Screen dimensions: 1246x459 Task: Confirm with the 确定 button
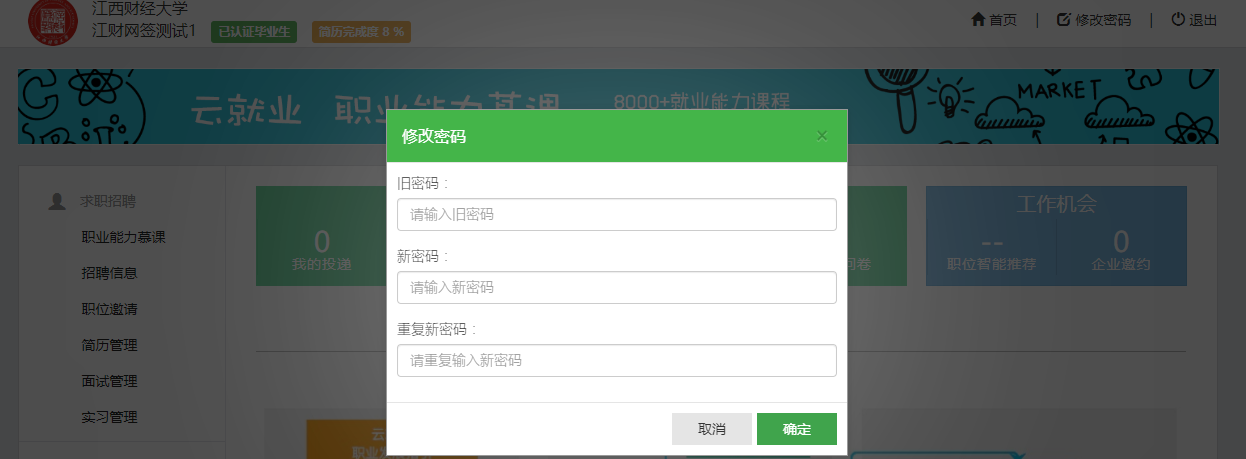(x=796, y=429)
